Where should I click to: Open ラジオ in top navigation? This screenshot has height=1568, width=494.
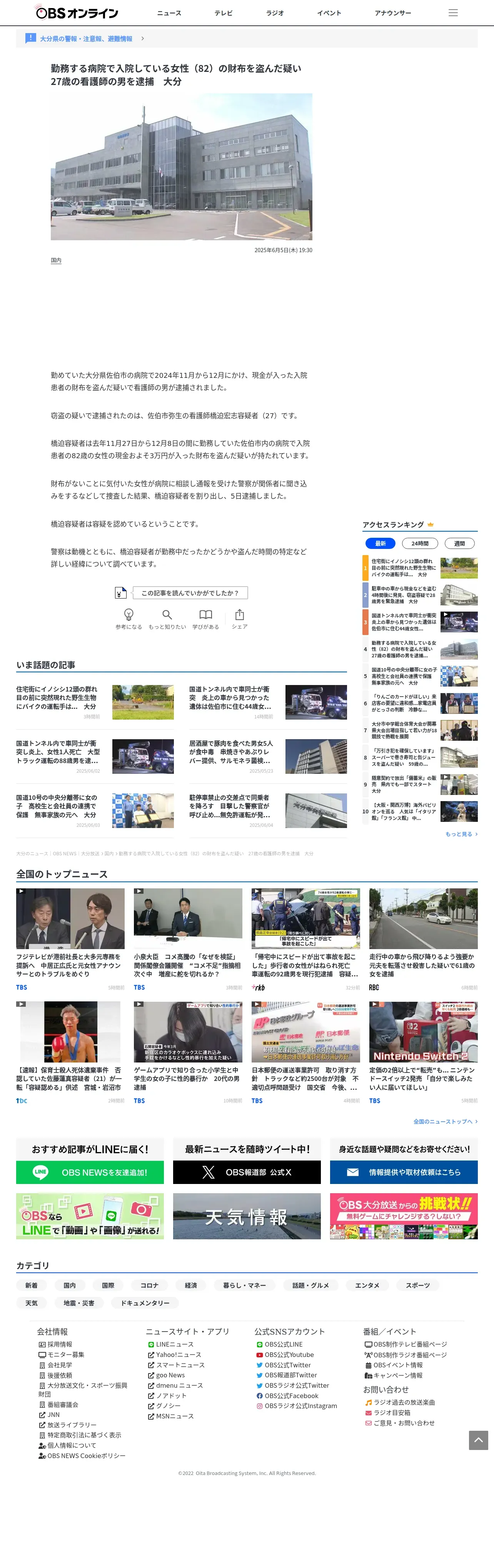[275, 13]
